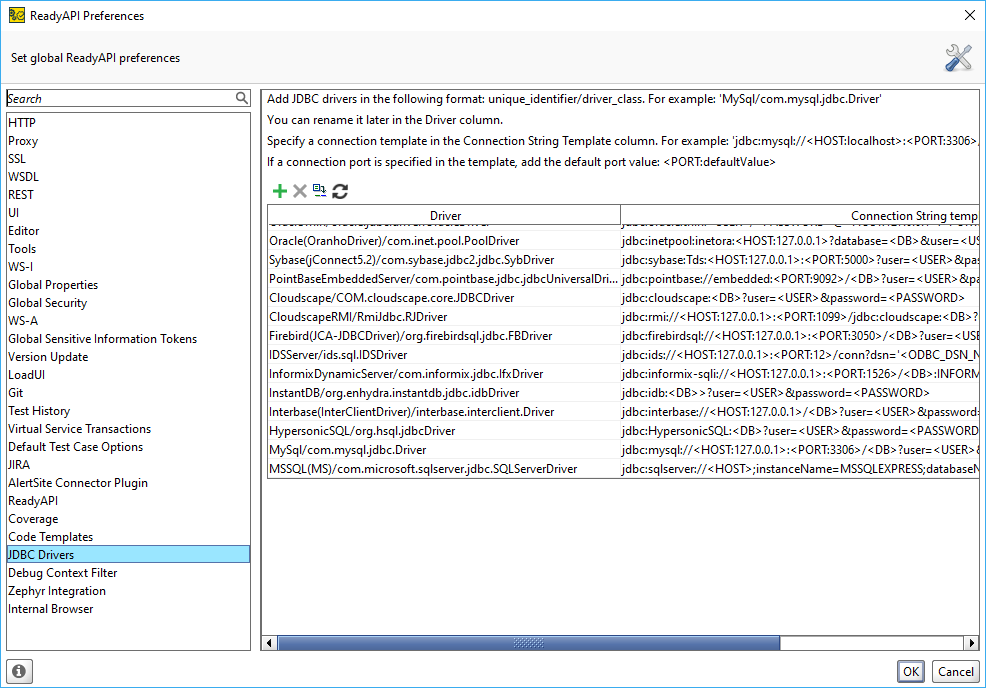The width and height of the screenshot is (988, 688).
Task: Click the wrench and screwdriver preferences icon
Action: click(x=958, y=58)
